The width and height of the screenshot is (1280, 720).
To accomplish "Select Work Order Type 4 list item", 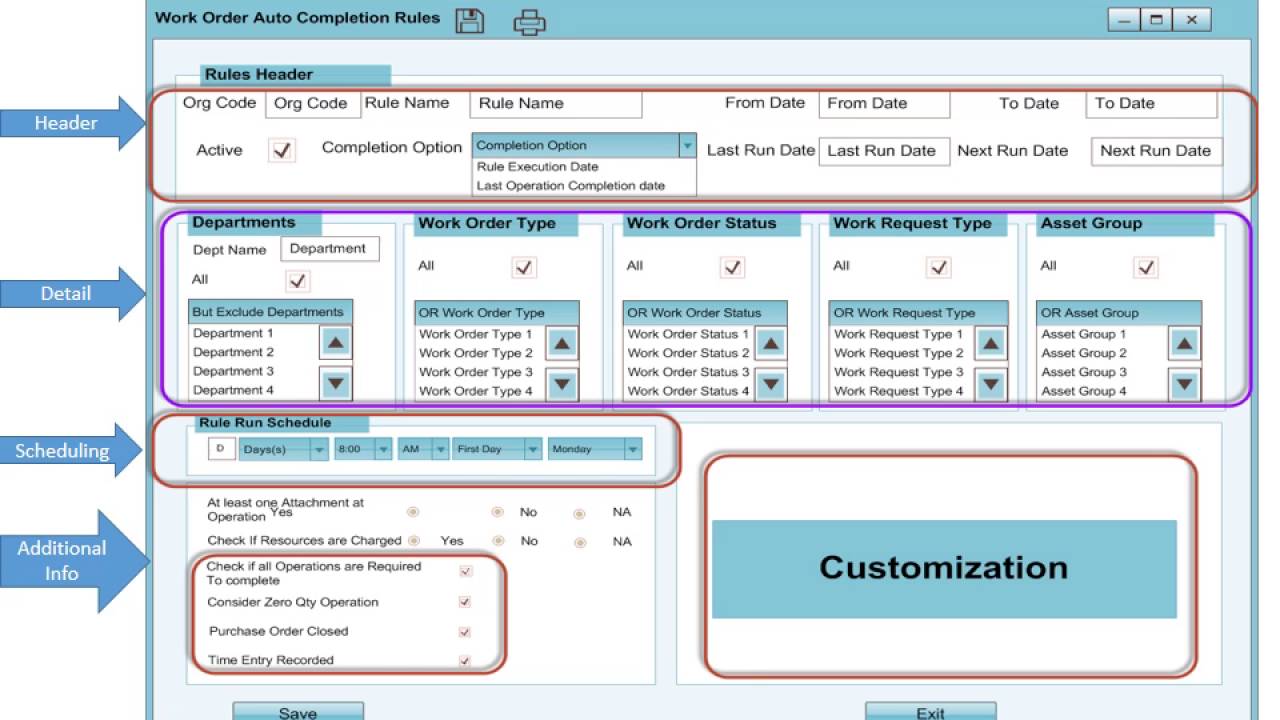I will (x=476, y=391).
